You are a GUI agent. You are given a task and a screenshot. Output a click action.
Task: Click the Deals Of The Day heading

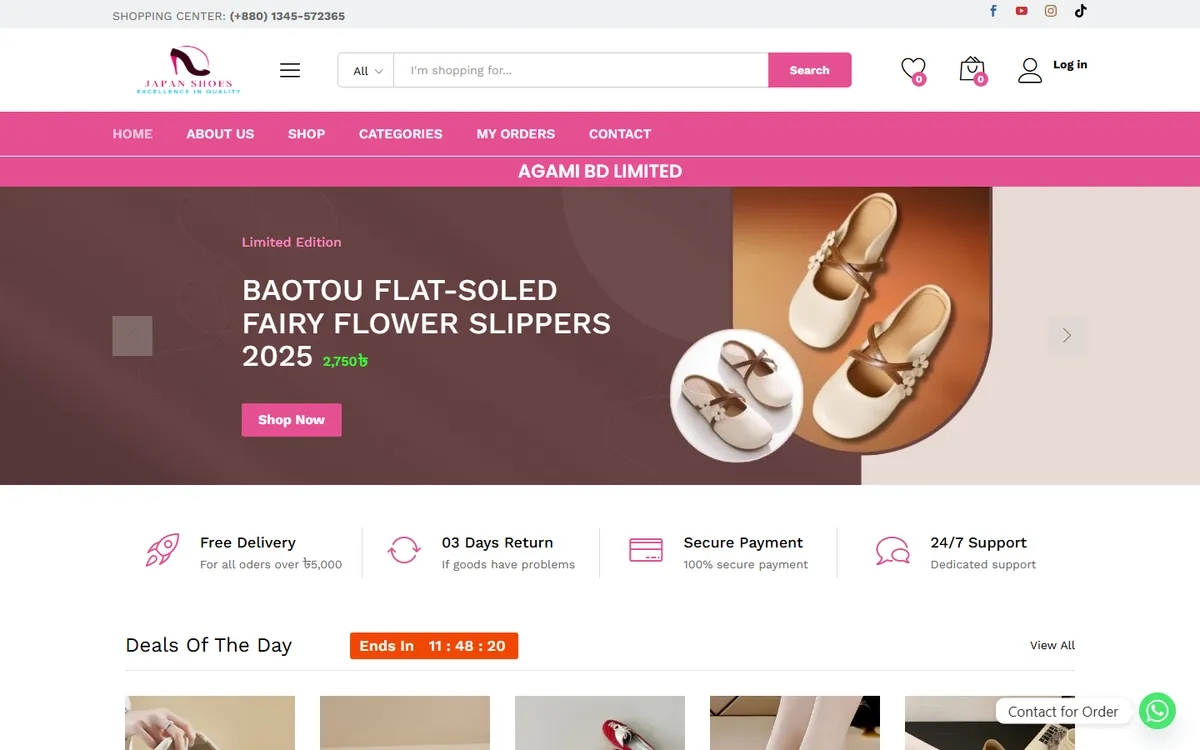pos(209,645)
